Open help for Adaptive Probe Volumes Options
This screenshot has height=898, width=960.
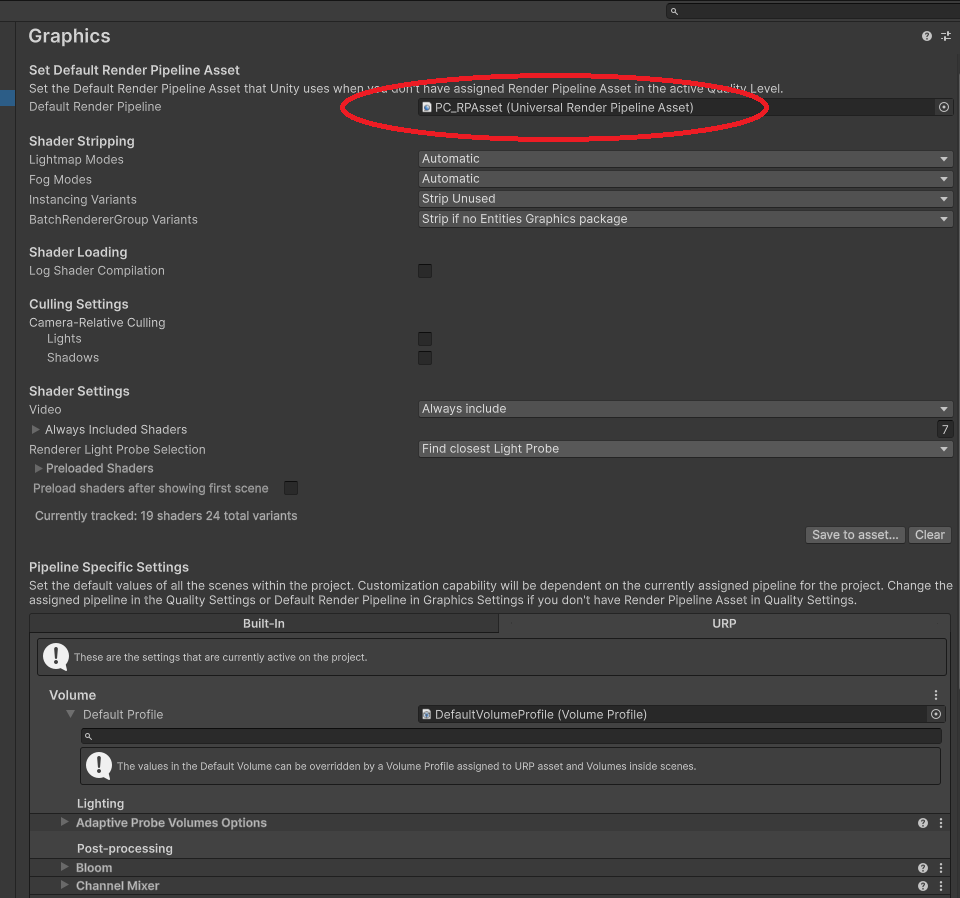pos(923,823)
